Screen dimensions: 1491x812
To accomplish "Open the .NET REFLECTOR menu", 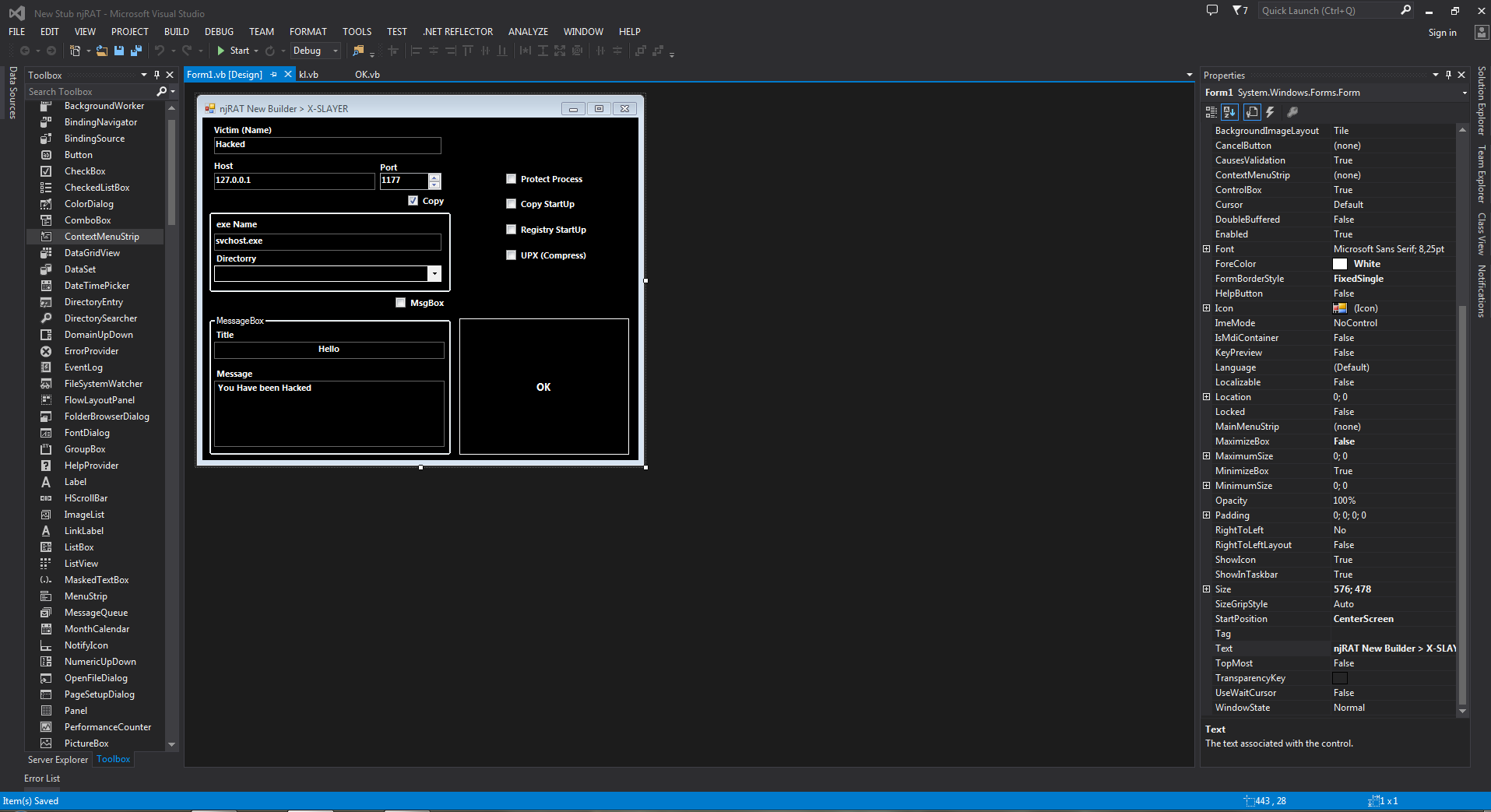I will (458, 32).
